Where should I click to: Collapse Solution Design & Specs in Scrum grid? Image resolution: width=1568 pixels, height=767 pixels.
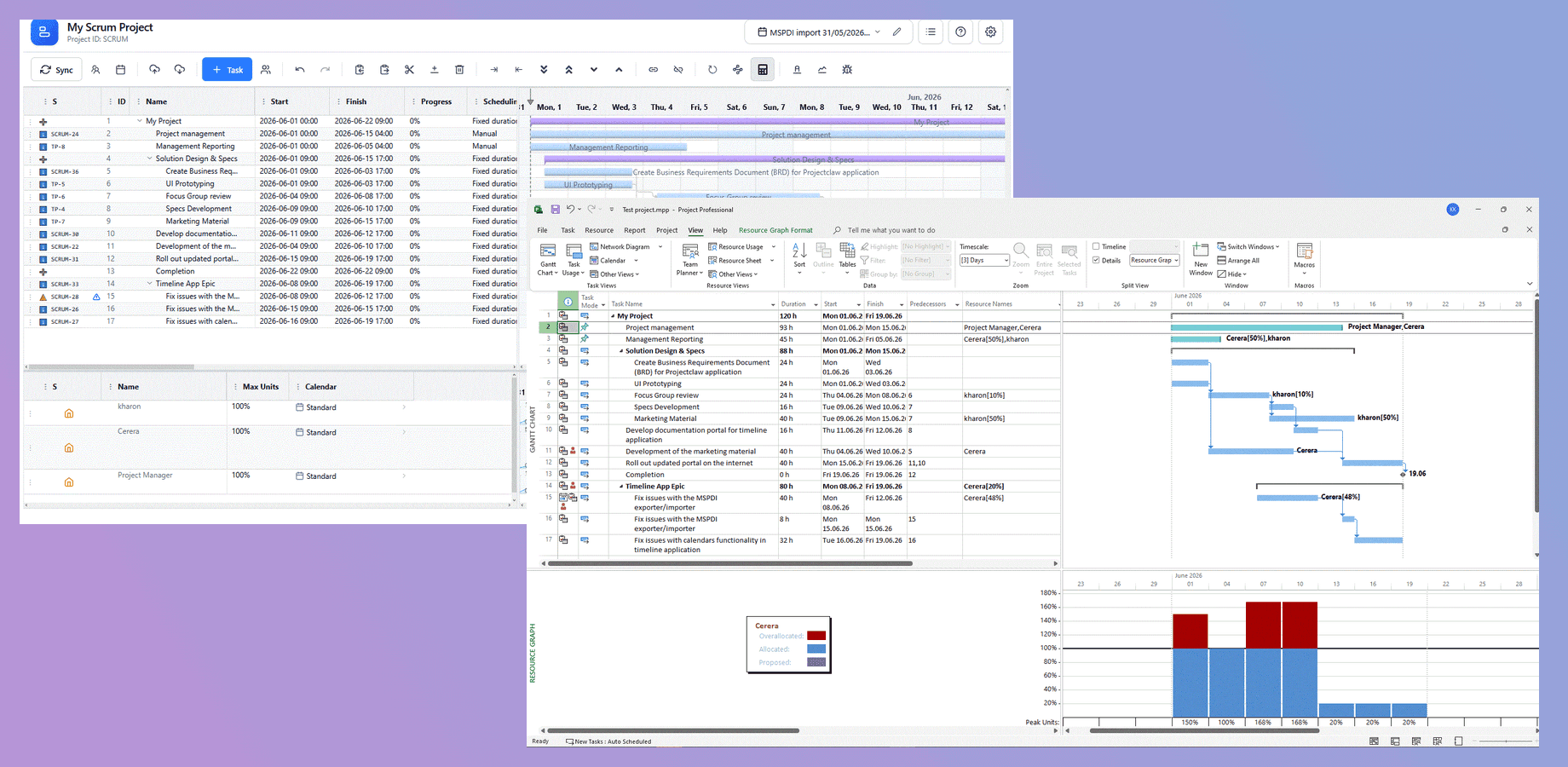click(x=150, y=159)
